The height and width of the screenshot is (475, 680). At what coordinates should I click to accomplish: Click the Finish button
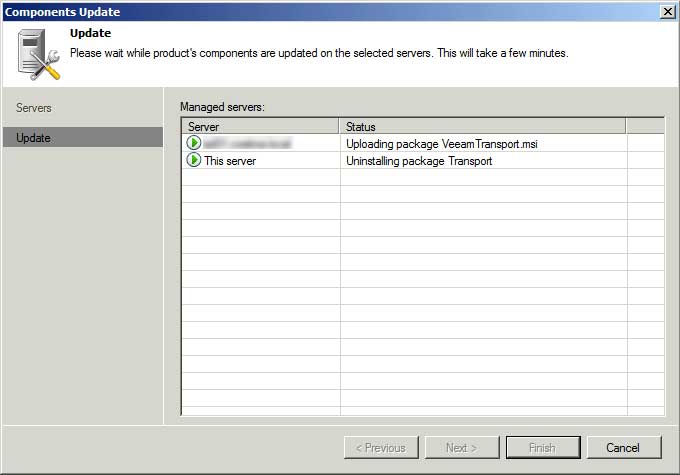click(x=543, y=448)
